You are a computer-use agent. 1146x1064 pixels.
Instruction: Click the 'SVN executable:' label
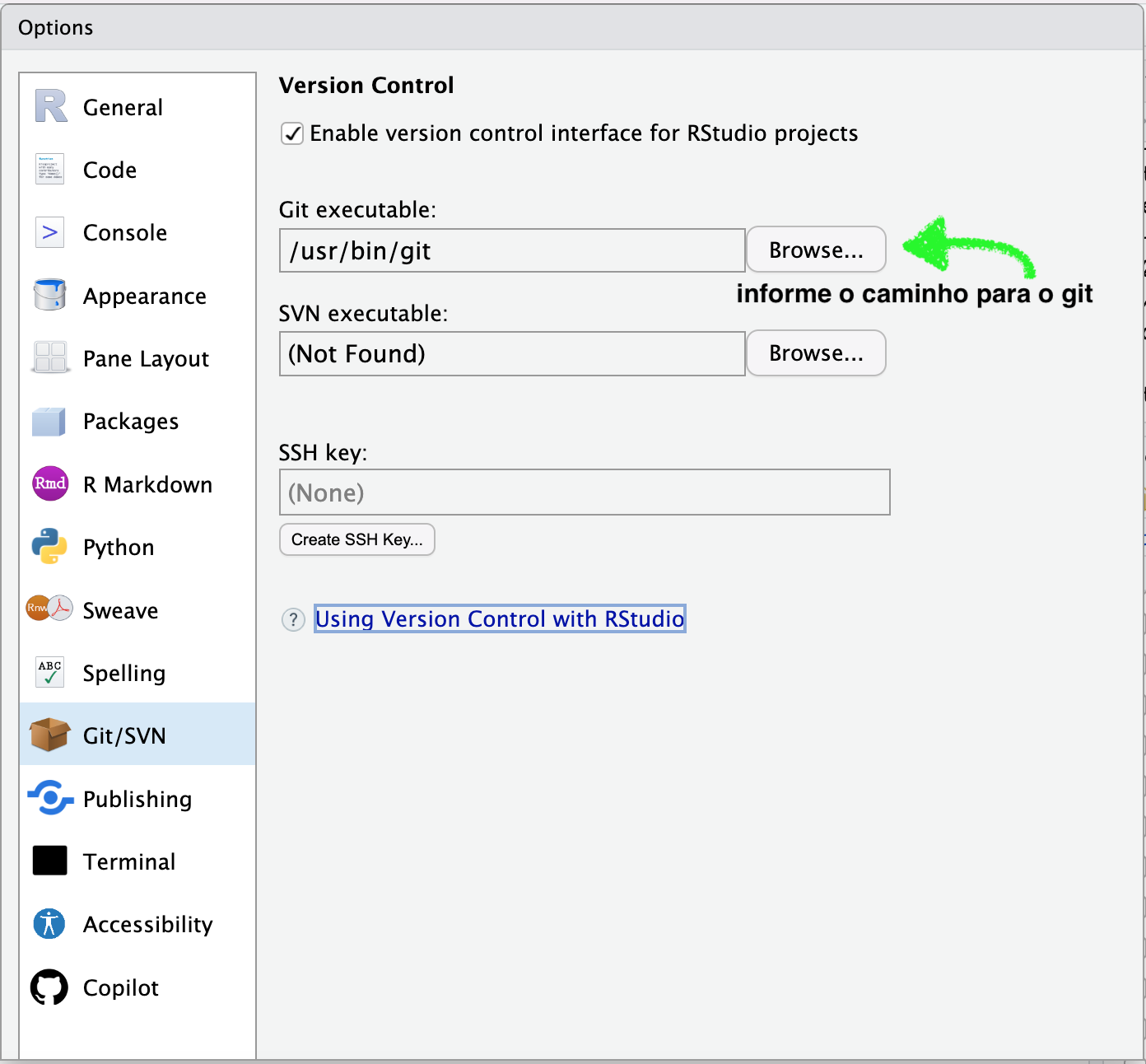[363, 313]
